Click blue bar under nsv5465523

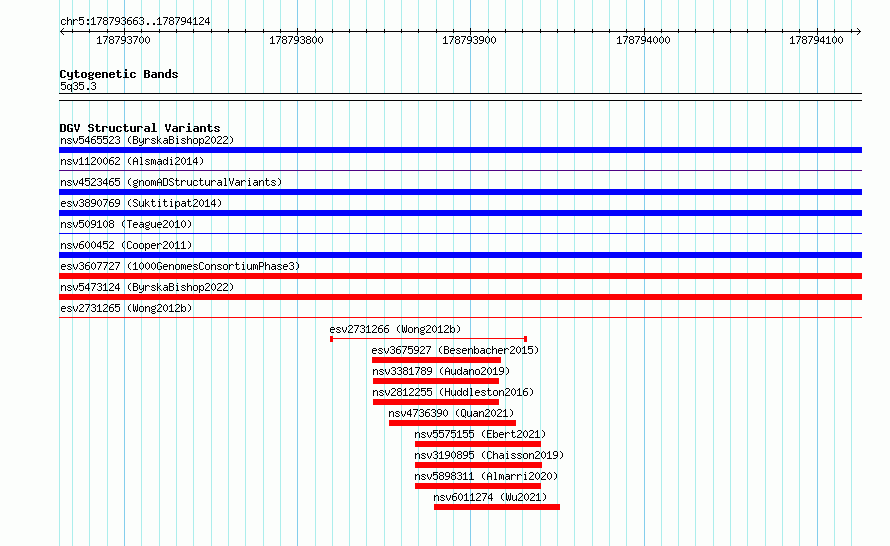pyautogui.click(x=460, y=150)
